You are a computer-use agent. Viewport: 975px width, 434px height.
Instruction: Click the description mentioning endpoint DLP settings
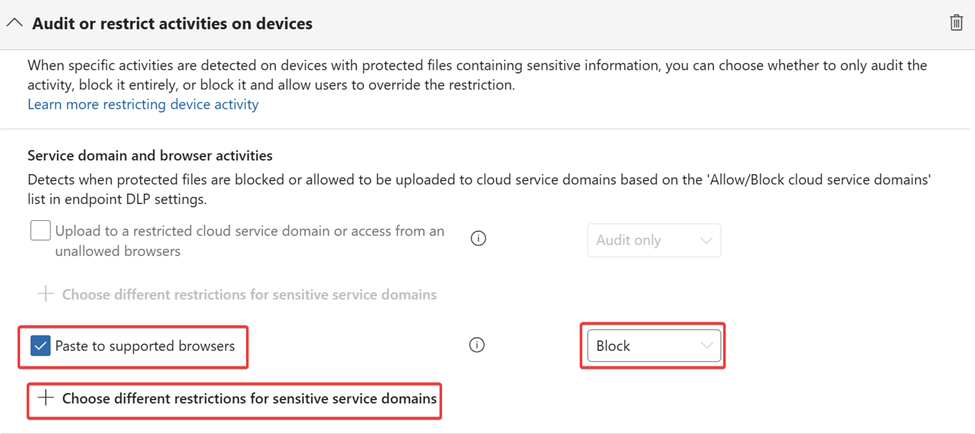[479, 189]
